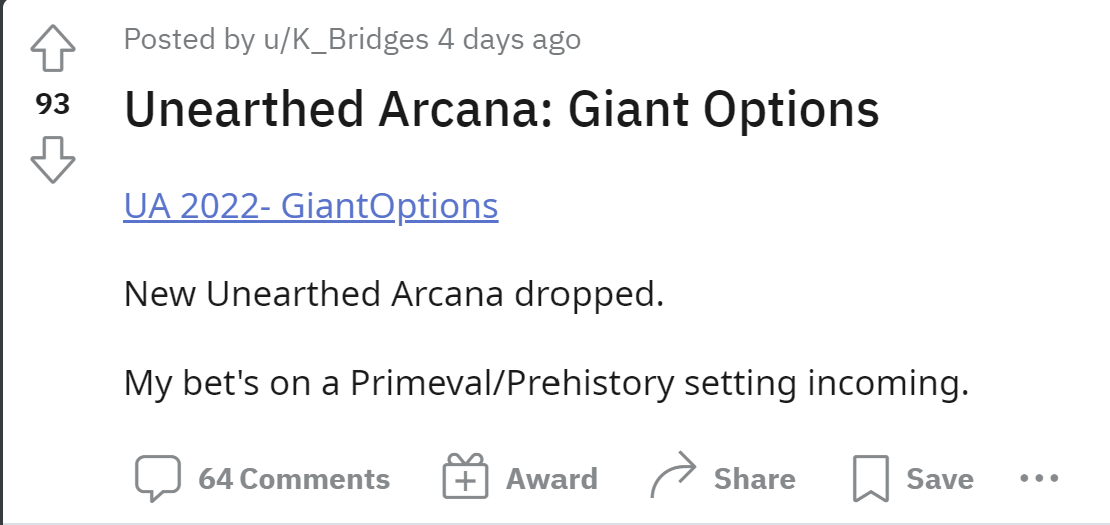
Task: Click the bookmark Save icon
Action: (870, 479)
